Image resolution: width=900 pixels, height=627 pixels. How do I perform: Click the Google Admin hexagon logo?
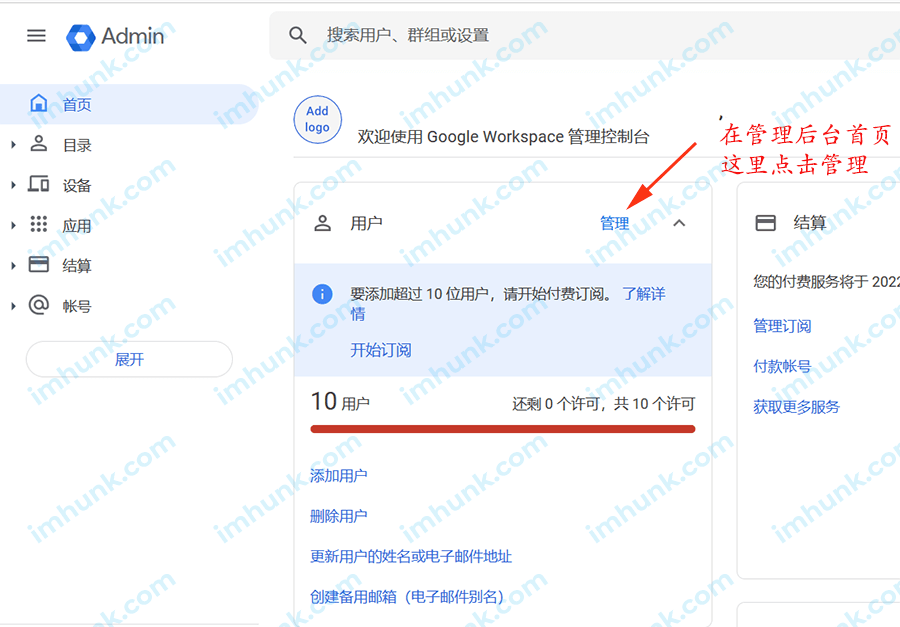(x=81, y=37)
